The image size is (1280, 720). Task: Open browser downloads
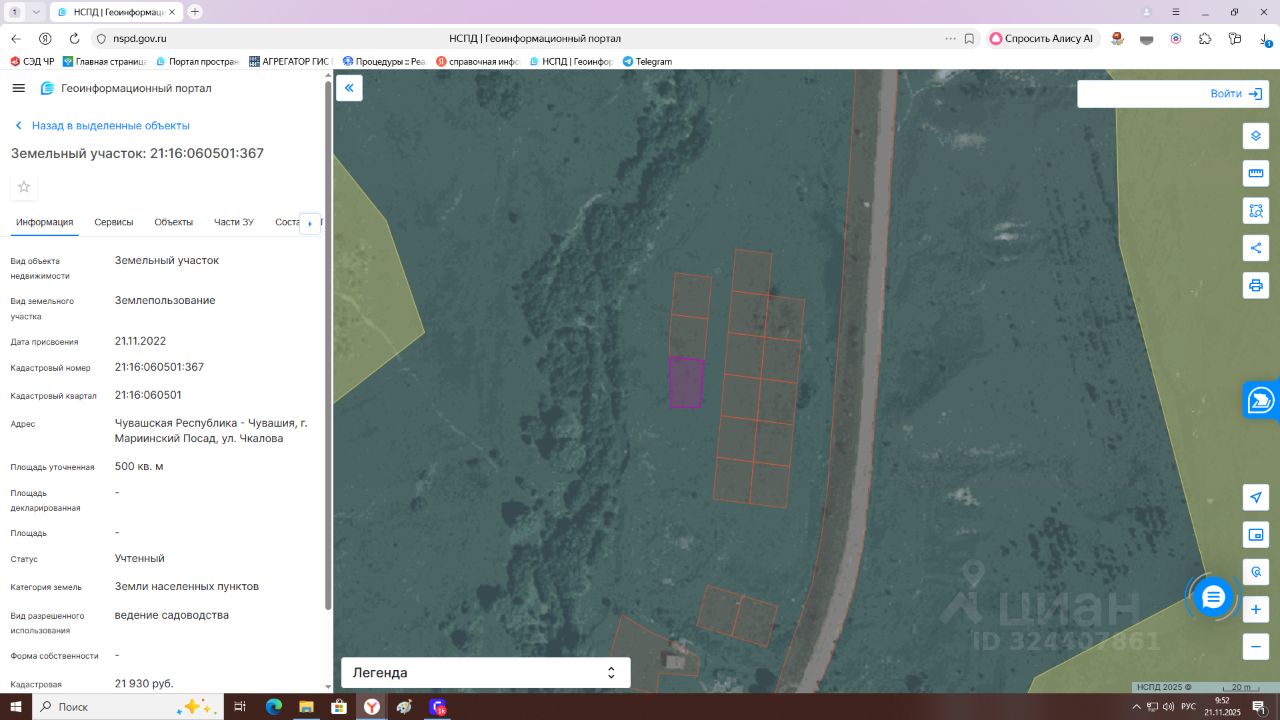(1265, 38)
